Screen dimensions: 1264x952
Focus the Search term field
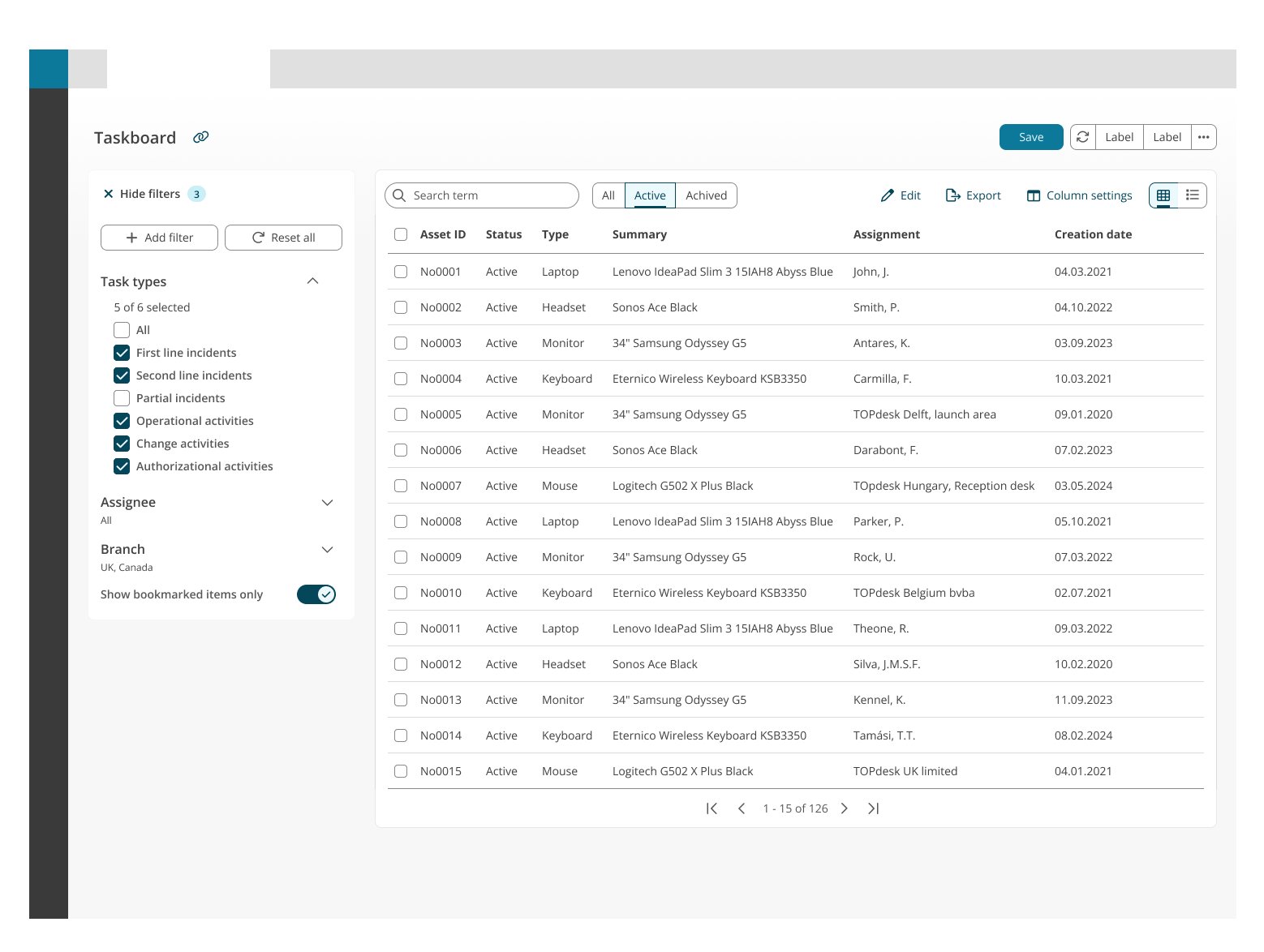pos(482,195)
